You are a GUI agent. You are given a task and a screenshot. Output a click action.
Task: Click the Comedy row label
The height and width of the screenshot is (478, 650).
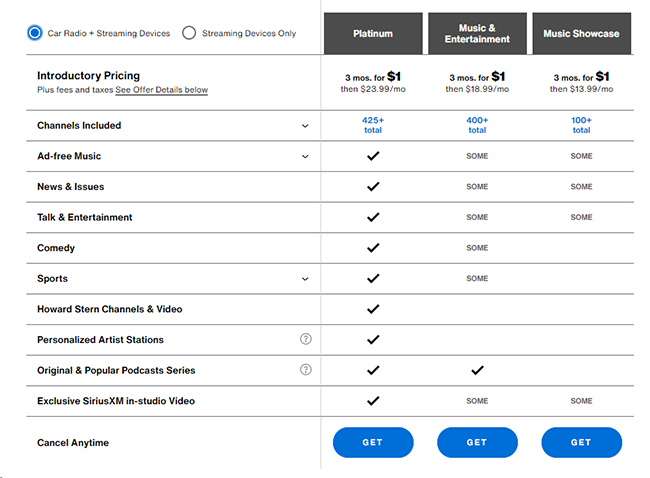click(56, 248)
